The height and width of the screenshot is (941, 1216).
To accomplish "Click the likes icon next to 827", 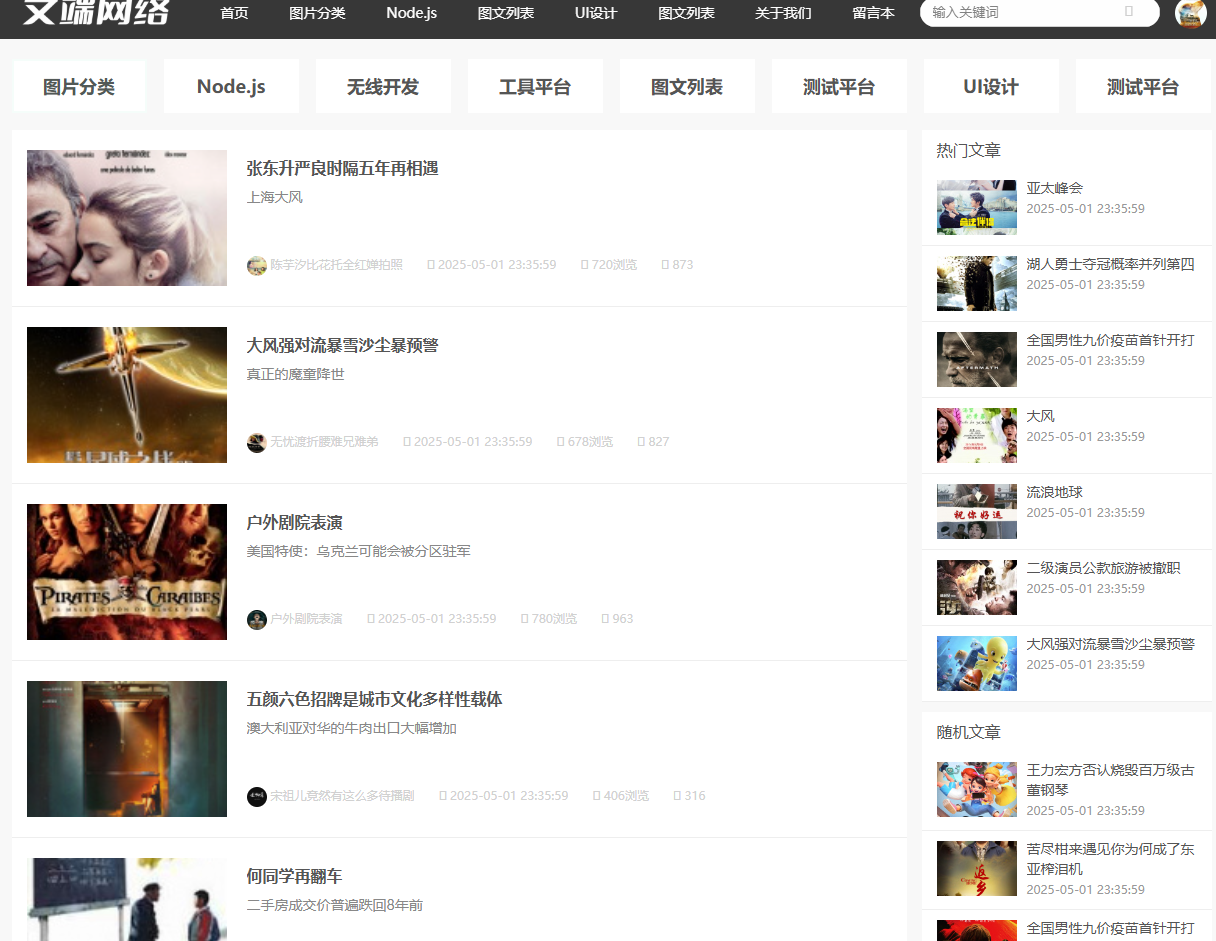I will (x=641, y=442).
